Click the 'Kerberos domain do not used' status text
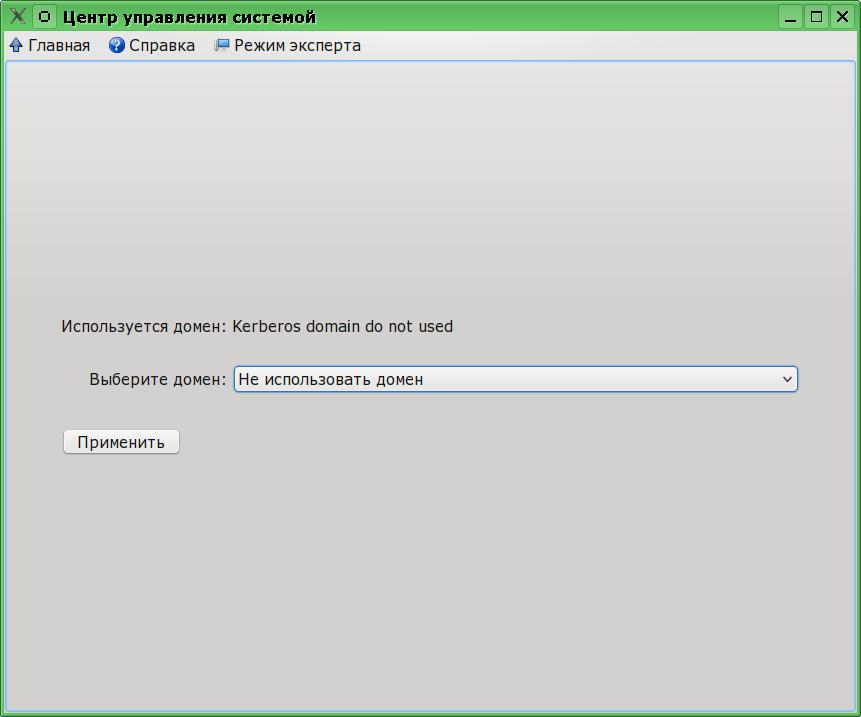Image resolution: width=861 pixels, height=717 pixels. point(342,326)
